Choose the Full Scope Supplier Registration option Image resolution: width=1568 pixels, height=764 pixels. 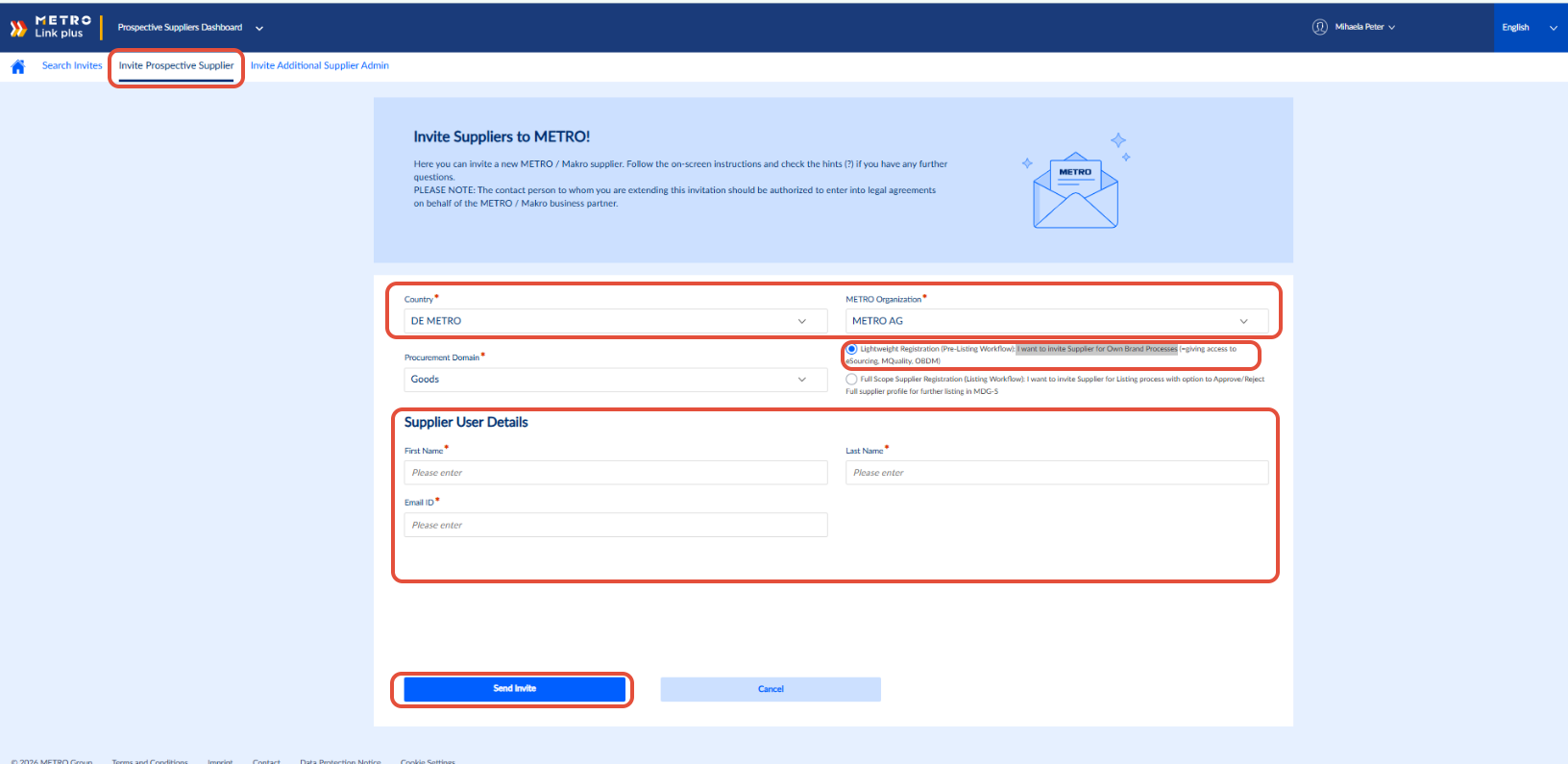851,380
